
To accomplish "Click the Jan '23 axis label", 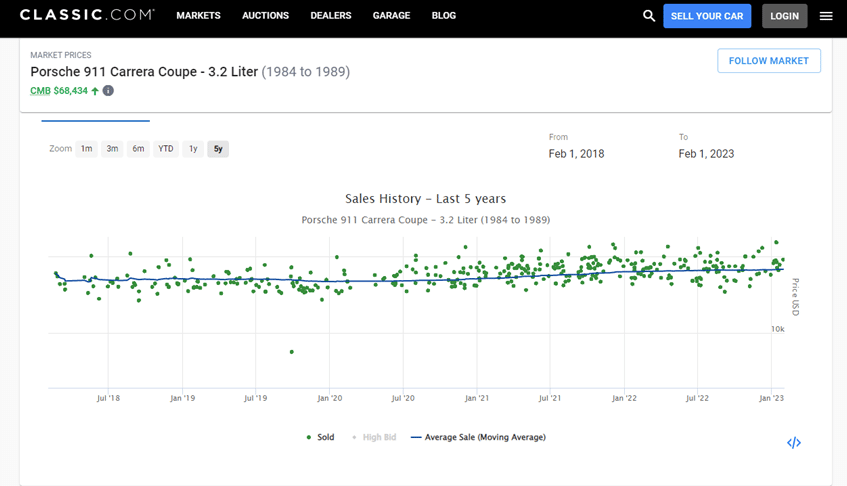I will (771, 398).
